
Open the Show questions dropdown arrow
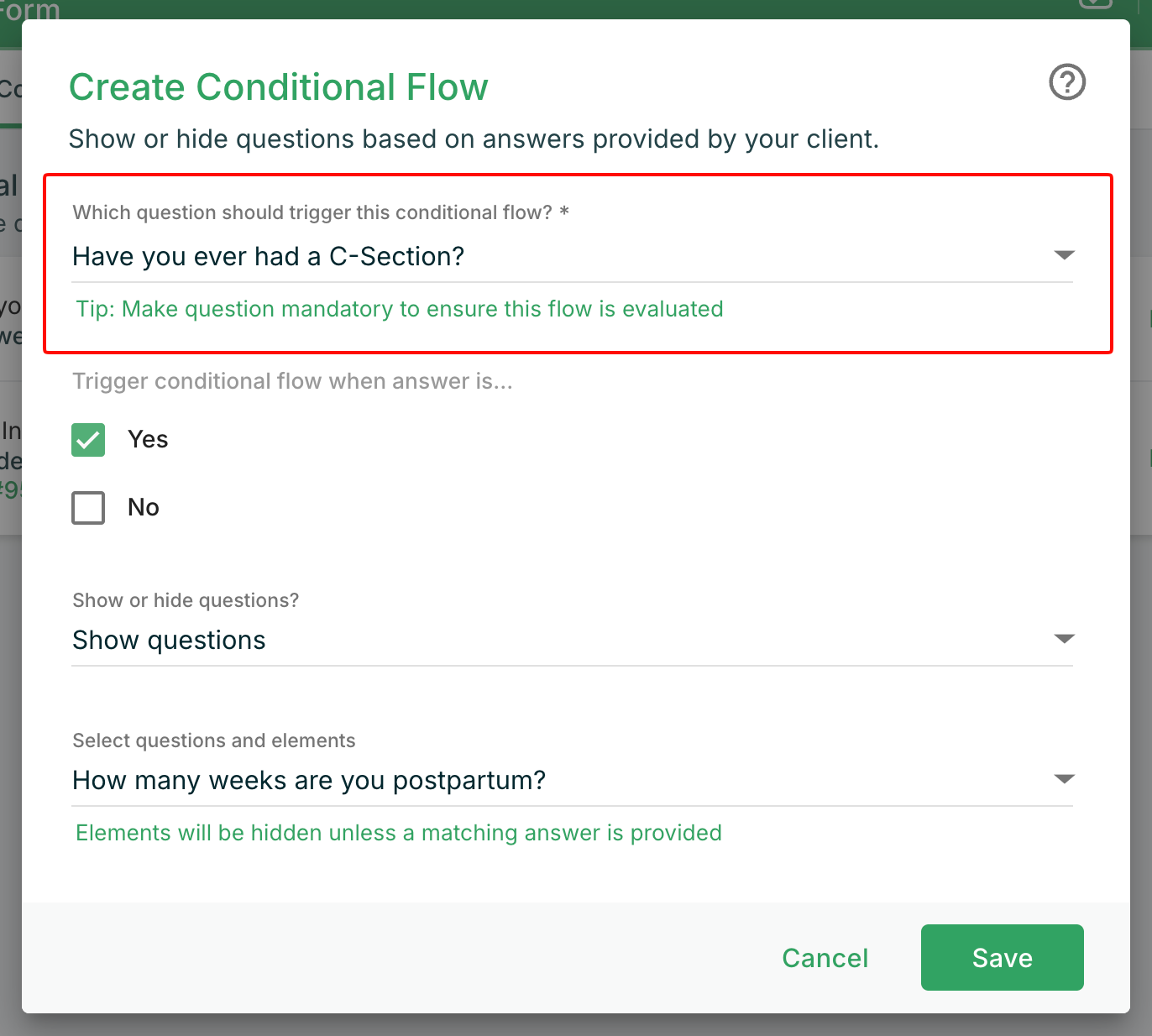coord(1064,640)
